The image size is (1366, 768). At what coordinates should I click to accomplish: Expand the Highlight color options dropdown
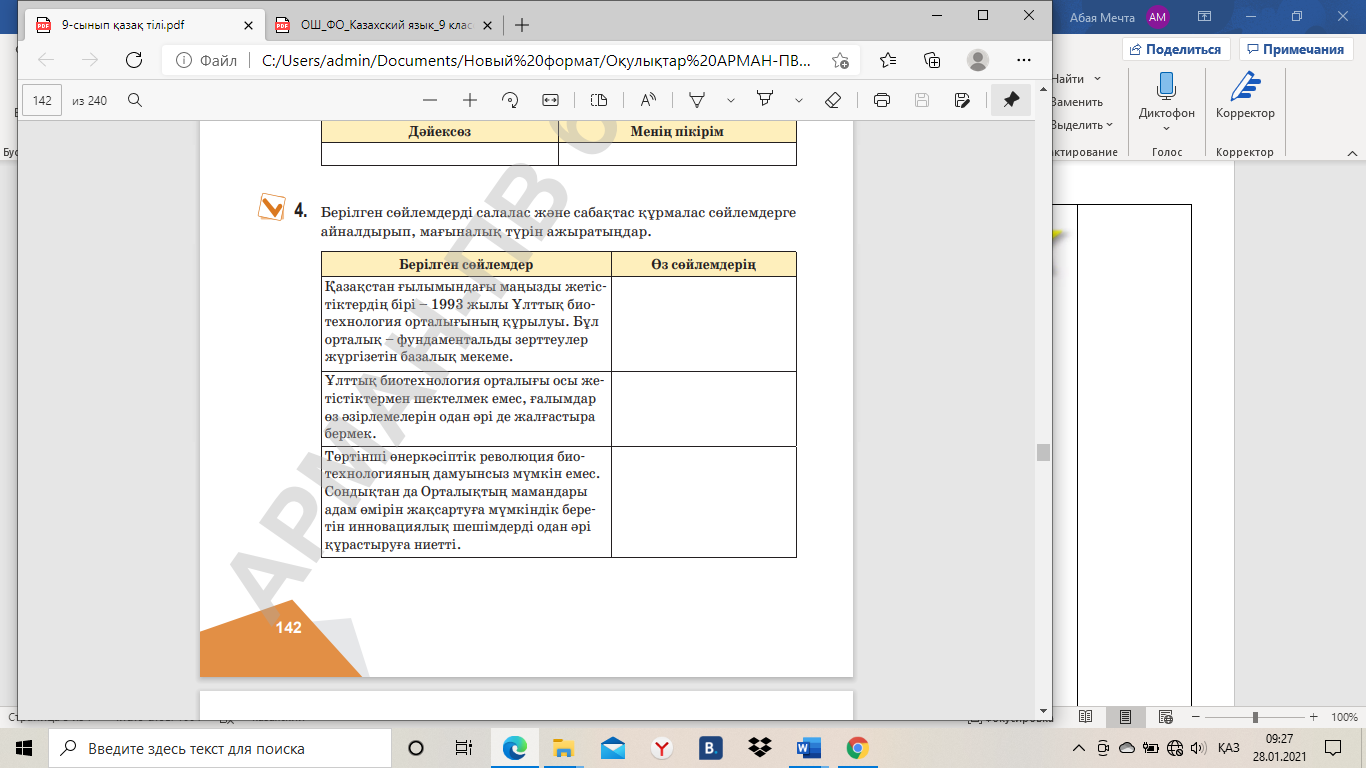pyautogui.click(x=798, y=100)
